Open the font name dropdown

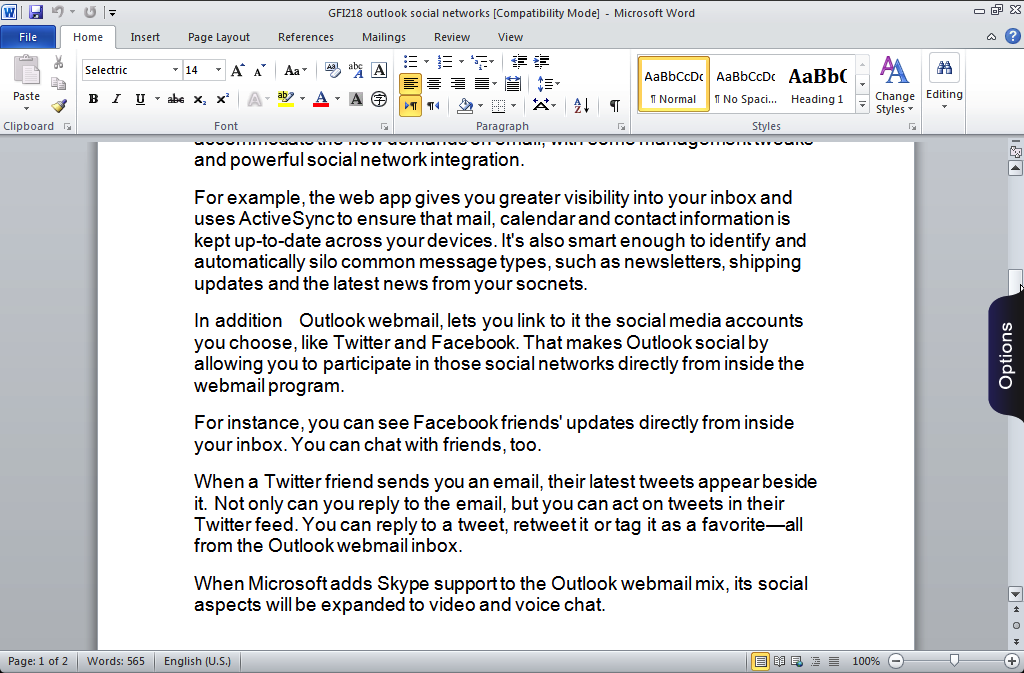(x=175, y=70)
